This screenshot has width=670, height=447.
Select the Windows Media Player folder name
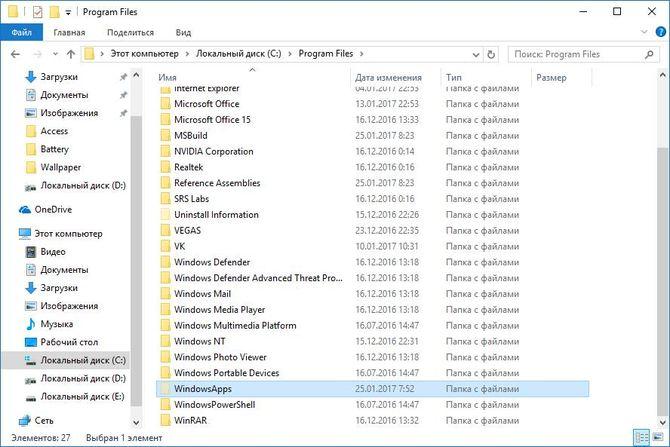tap(219, 310)
